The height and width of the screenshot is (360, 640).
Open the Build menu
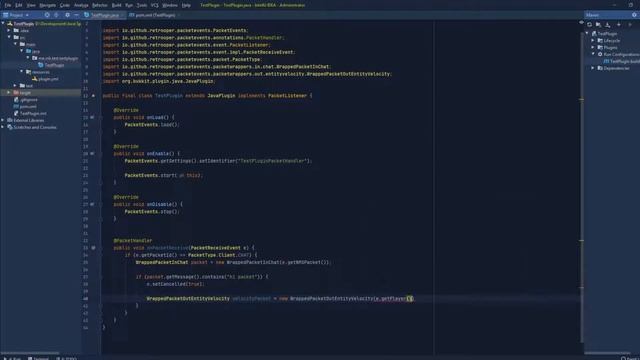click(117, 5)
